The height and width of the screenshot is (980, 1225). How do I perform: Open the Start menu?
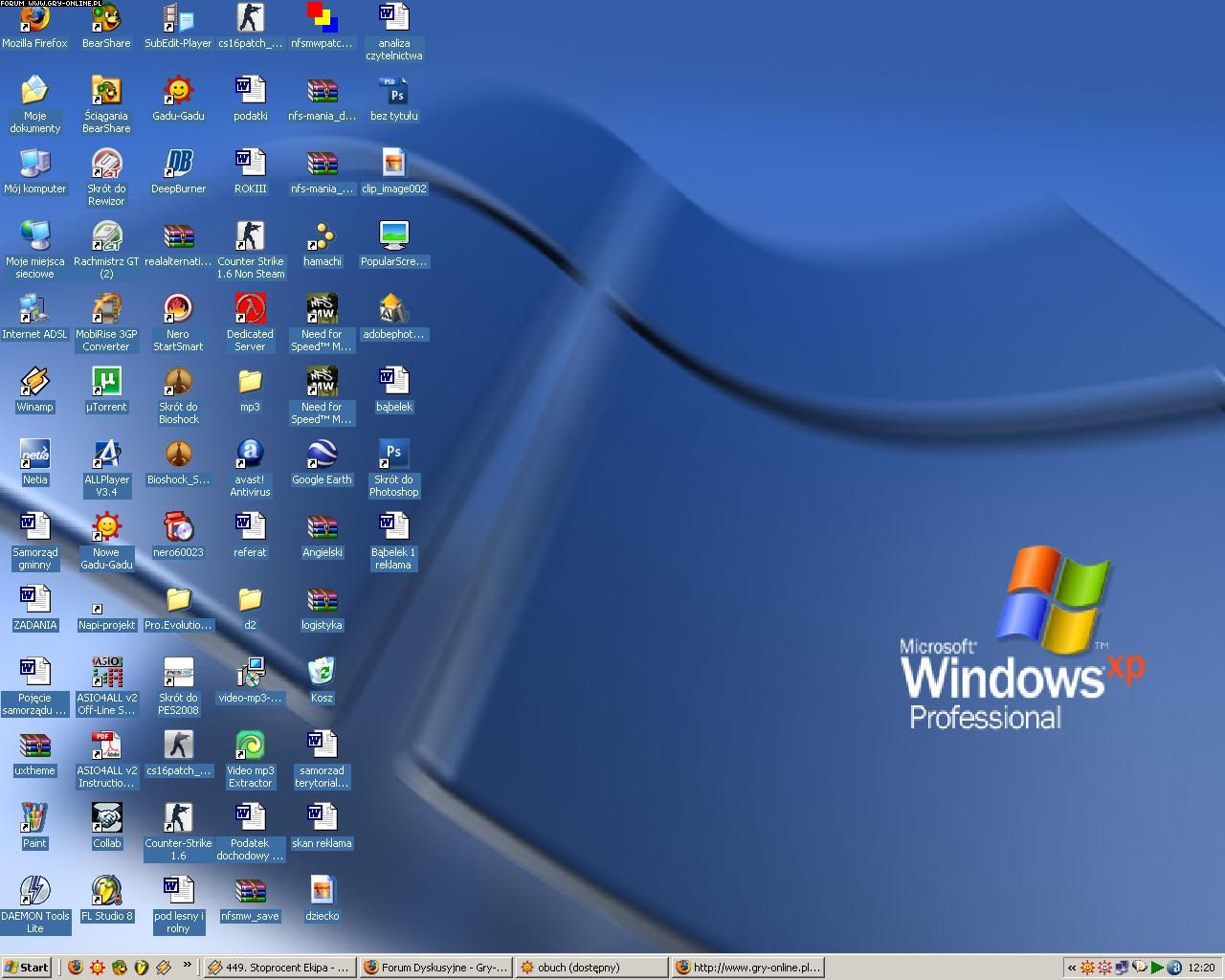[27, 967]
